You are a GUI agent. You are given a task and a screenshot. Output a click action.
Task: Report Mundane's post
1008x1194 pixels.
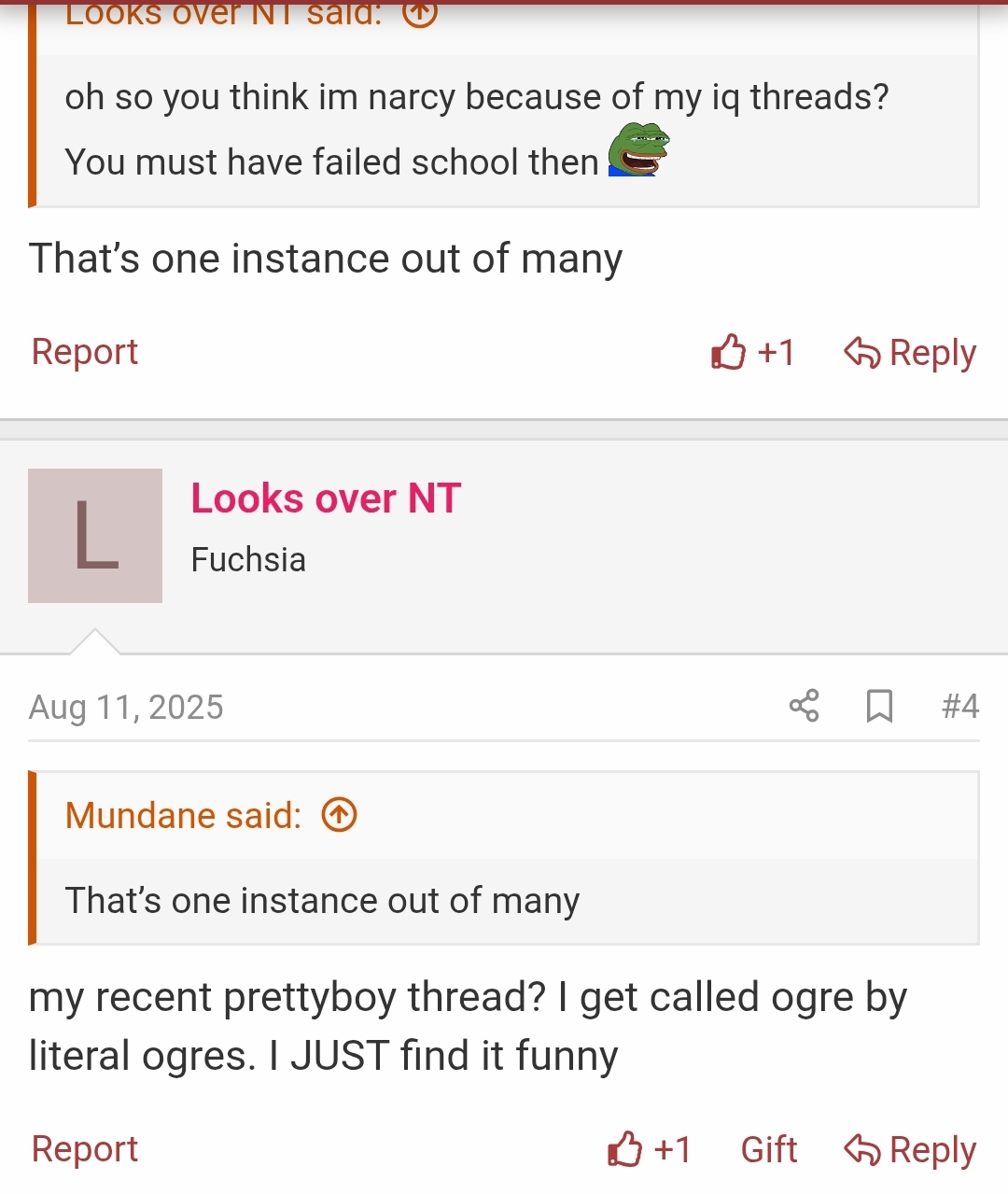(84, 352)
